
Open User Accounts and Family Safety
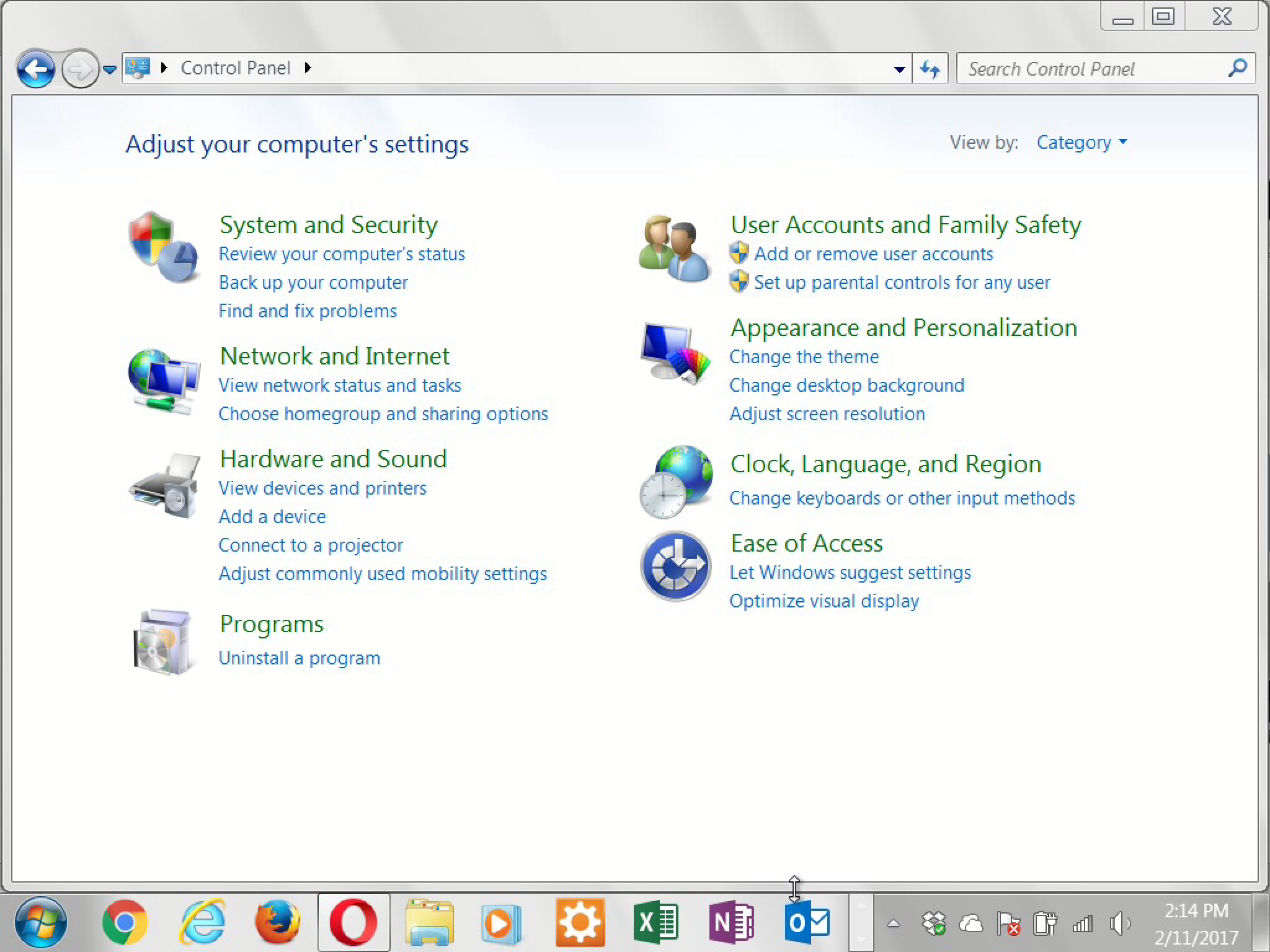(906, 225)
